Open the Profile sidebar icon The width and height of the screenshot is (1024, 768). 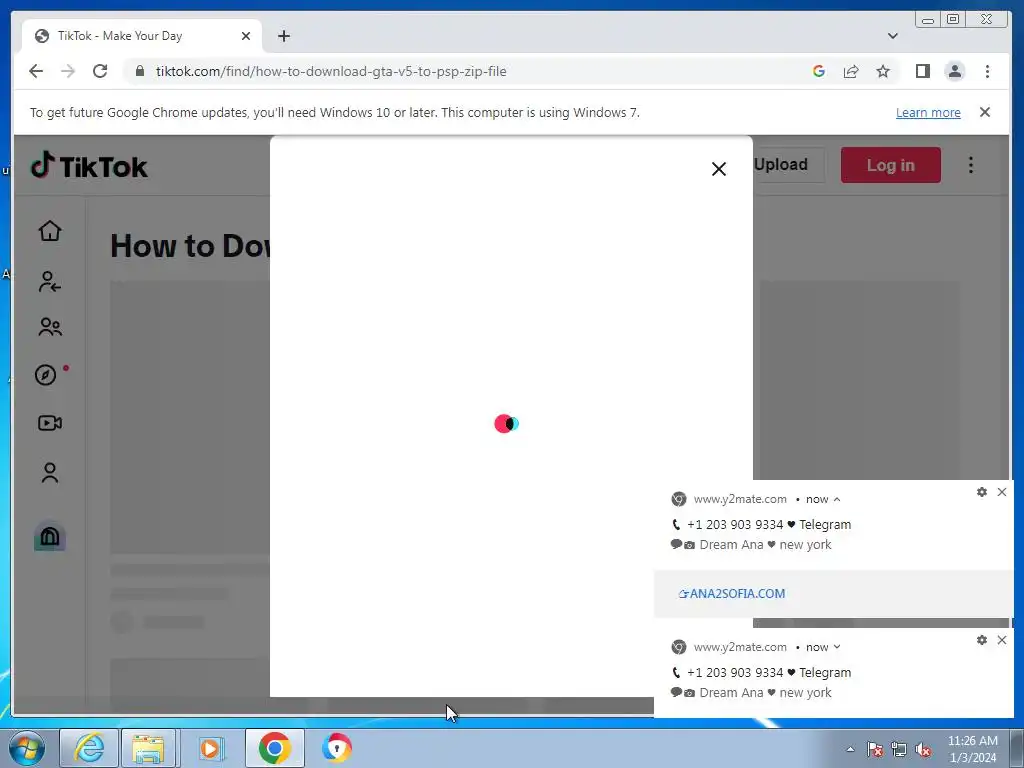tap(50, 472)
